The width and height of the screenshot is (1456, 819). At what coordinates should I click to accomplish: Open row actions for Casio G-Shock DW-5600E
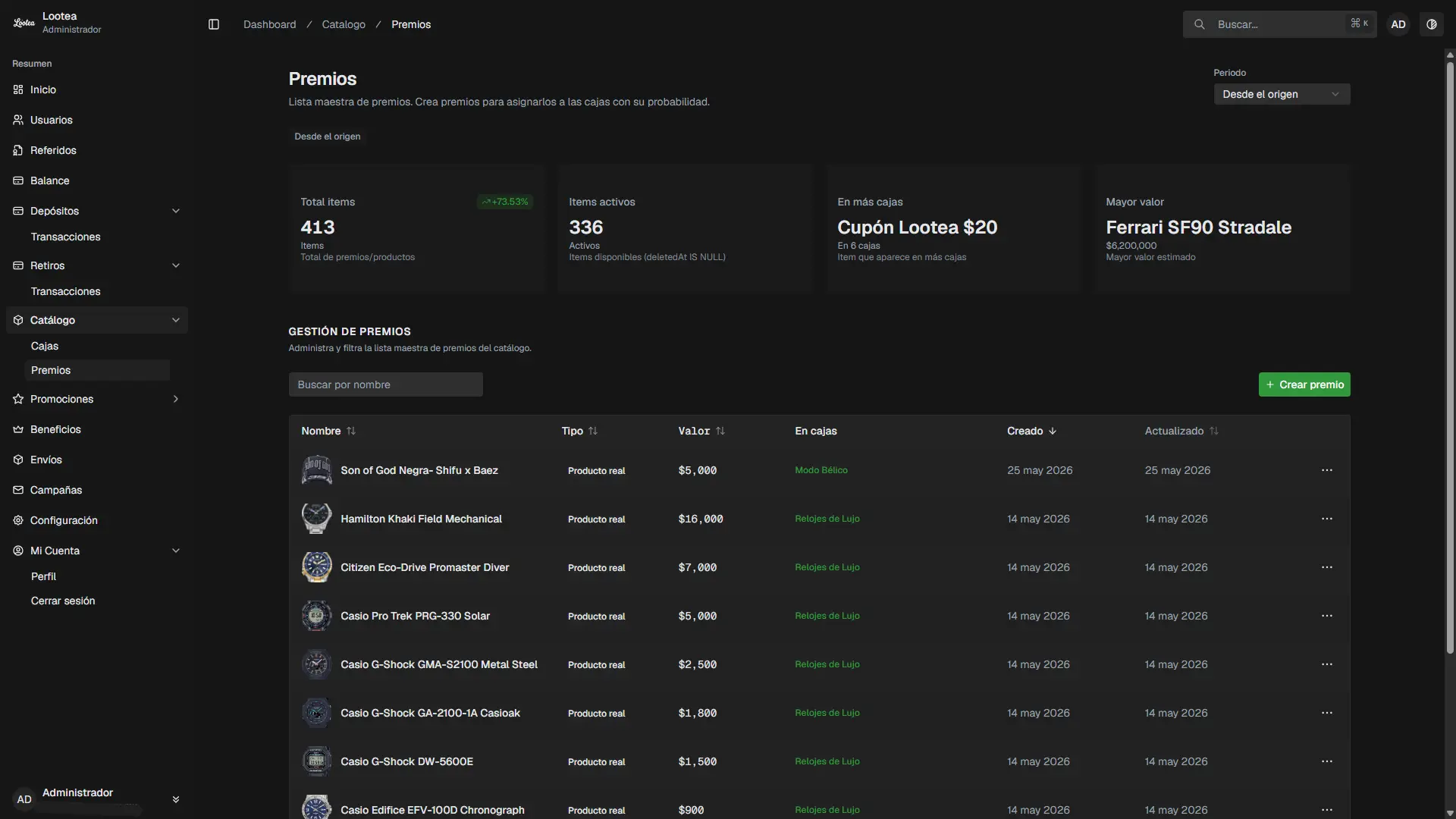pos(1326,761)
